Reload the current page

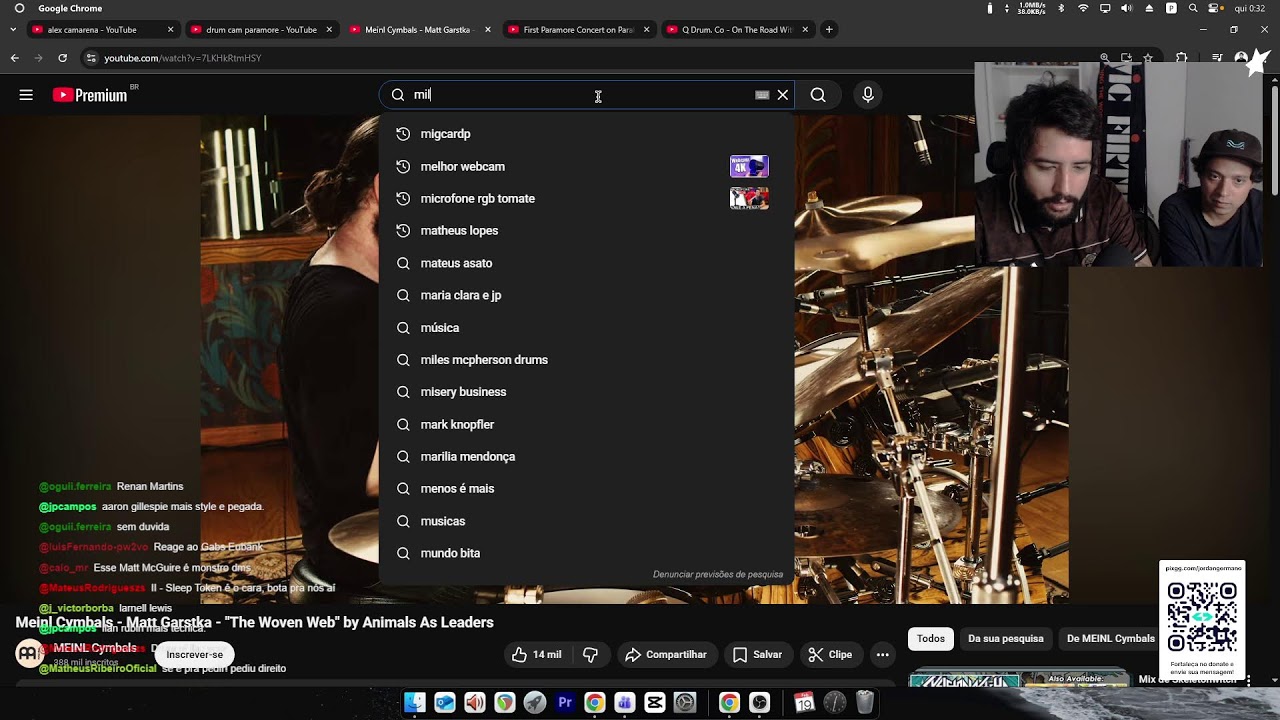pos(62,58)
